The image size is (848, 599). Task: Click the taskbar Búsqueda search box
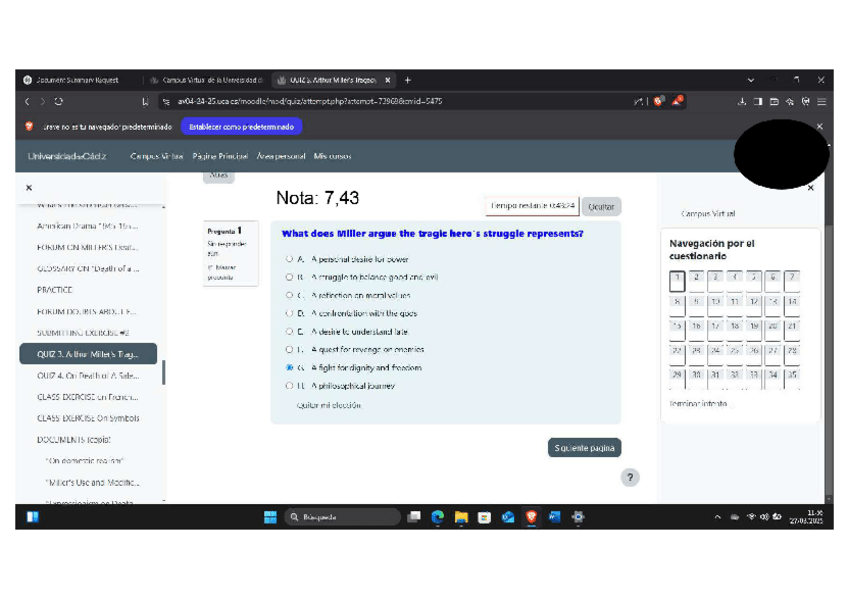pos(342,517)
